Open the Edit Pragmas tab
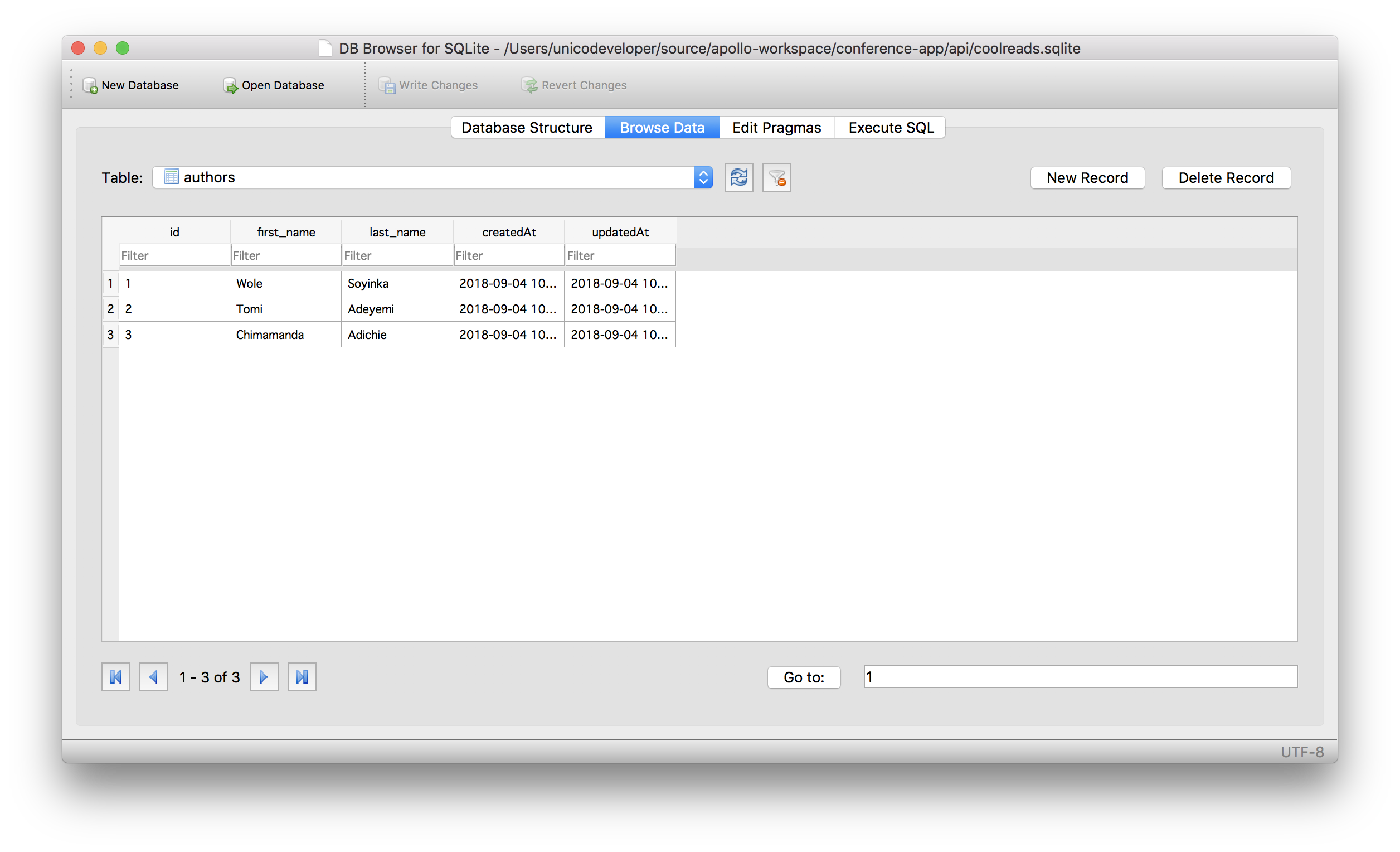Screen dimensions: 1400x852 tap(776, 127)
